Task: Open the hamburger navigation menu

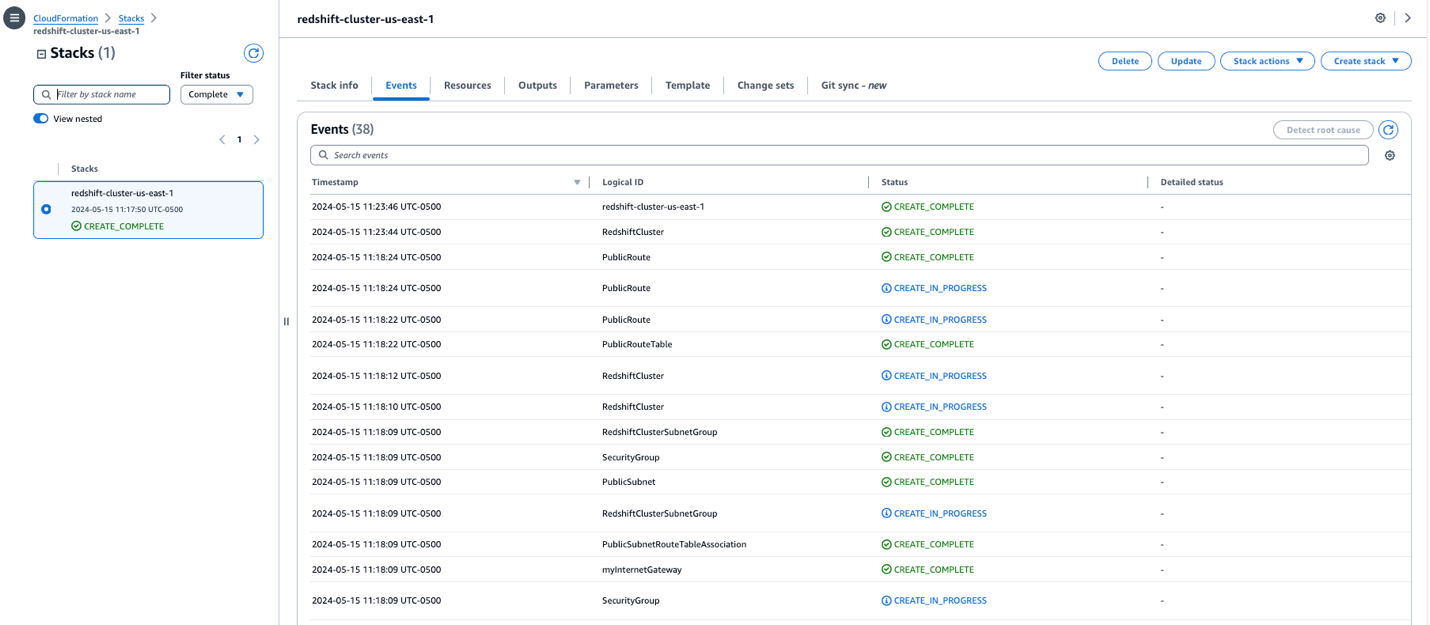Action: point(14,18)
